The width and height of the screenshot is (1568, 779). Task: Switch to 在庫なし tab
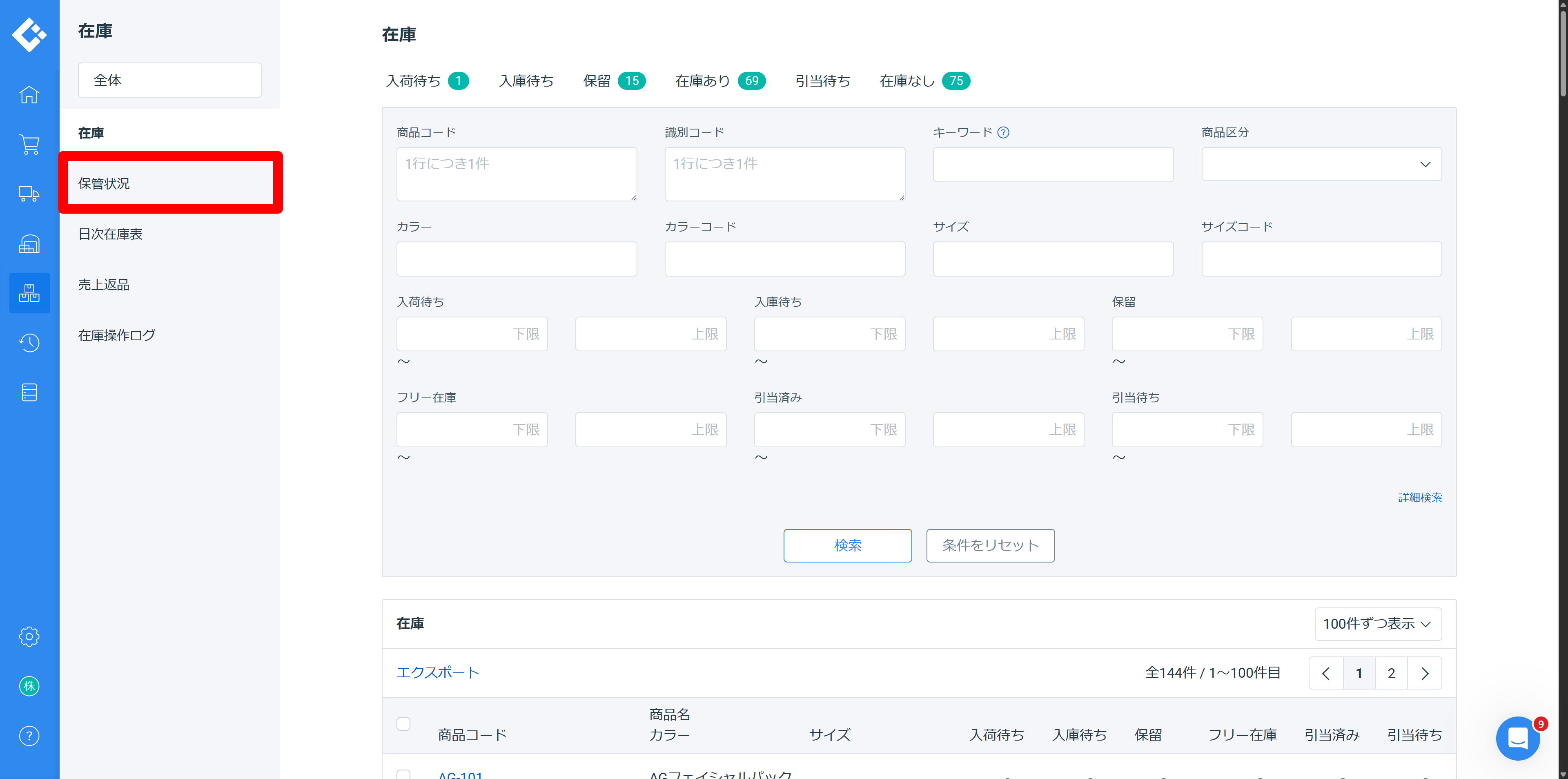coord(924,80)
